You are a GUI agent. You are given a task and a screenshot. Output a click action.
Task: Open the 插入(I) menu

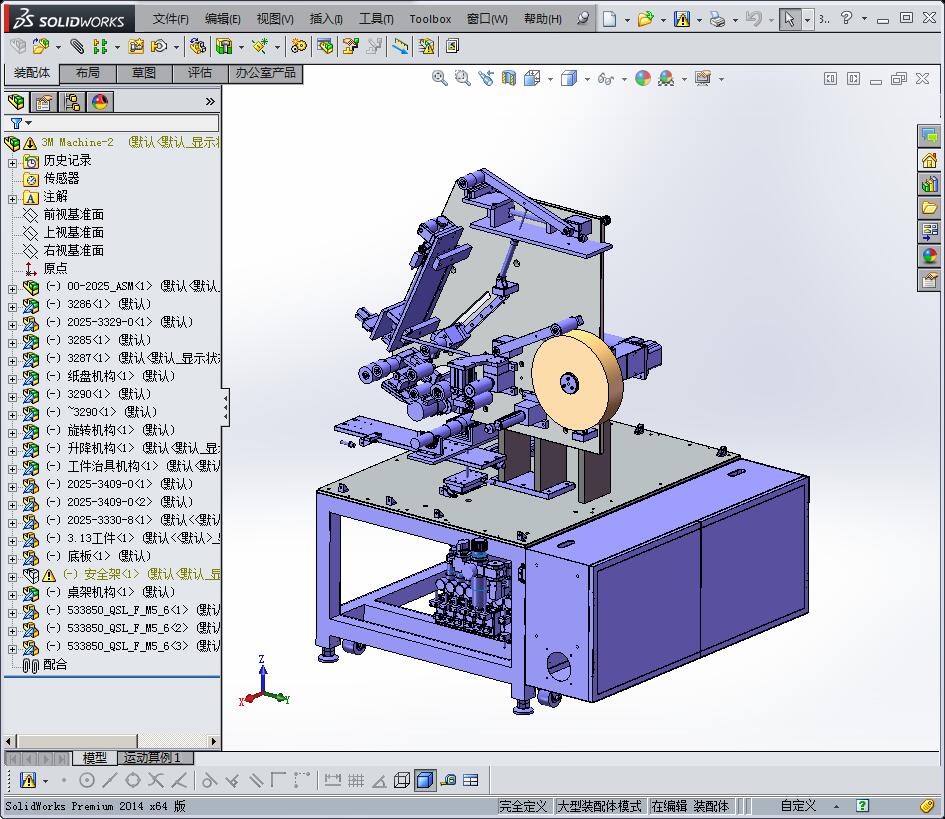coord(326,19)
